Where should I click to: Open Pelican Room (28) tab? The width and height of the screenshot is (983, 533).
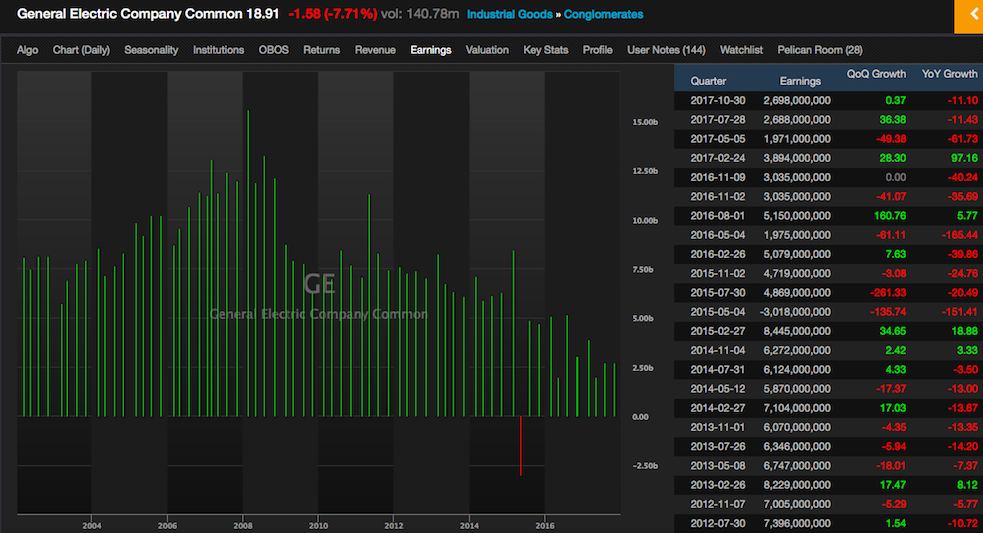pyautogui.click(x=820, y=50)
